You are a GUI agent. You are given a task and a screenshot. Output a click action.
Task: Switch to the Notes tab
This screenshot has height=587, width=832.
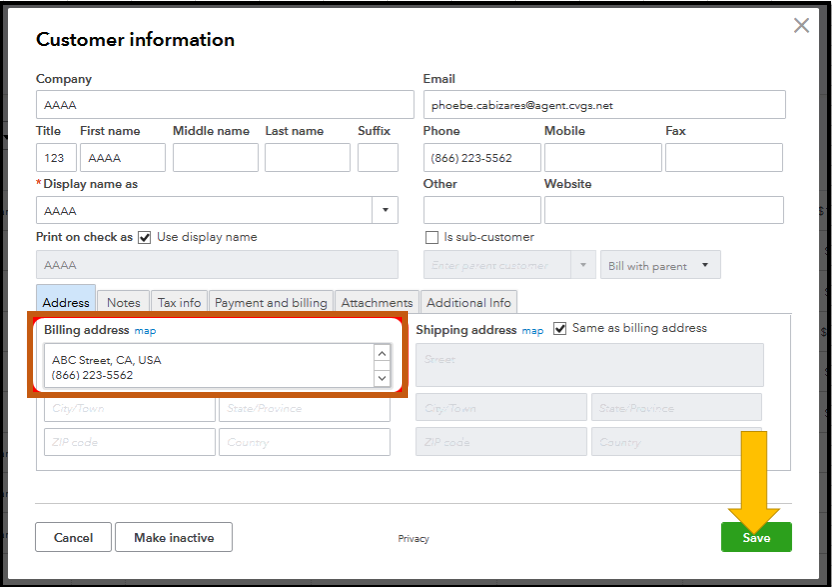click(x=122, y=301)
